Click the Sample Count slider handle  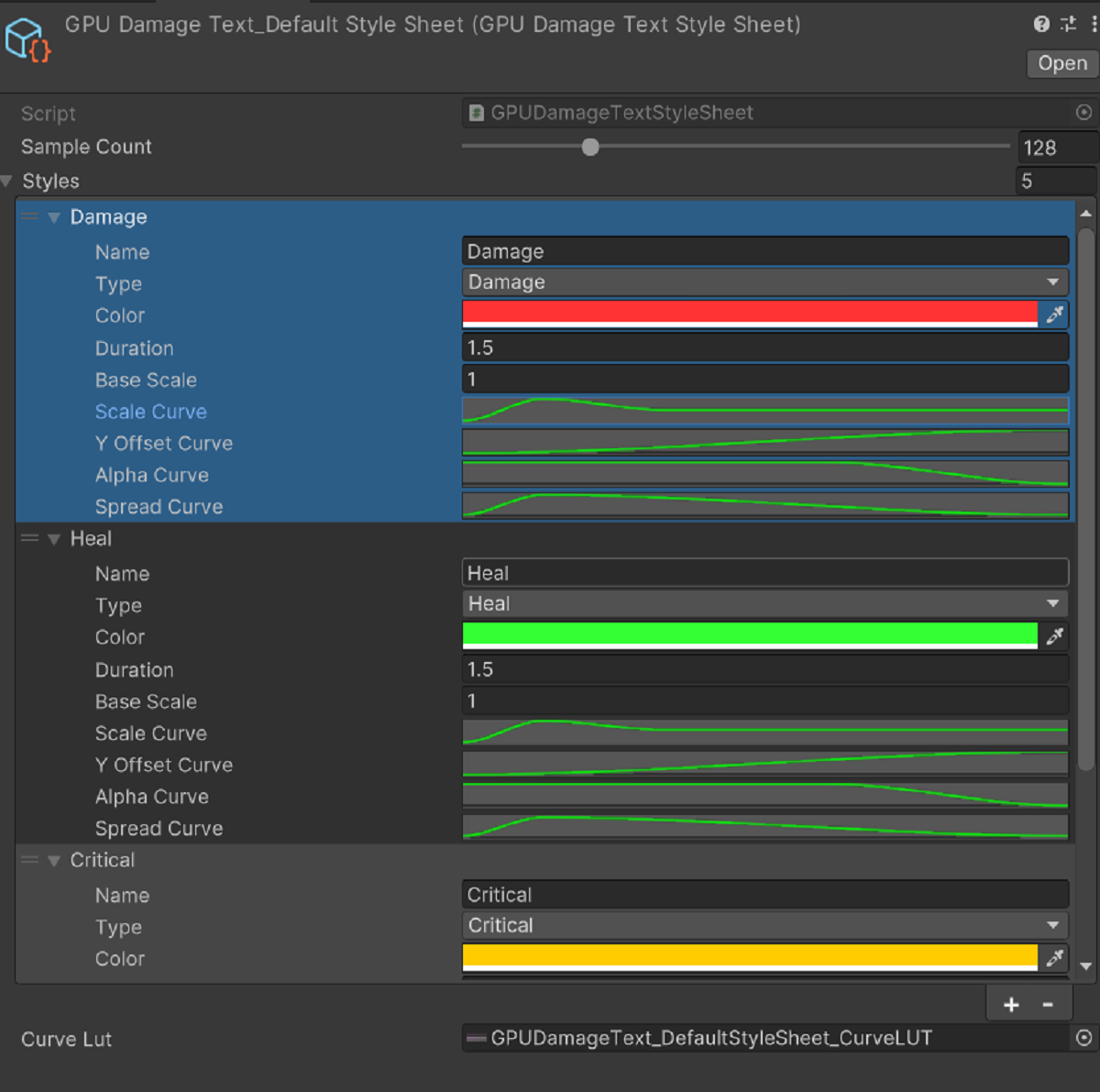click(x=590, y=147)
